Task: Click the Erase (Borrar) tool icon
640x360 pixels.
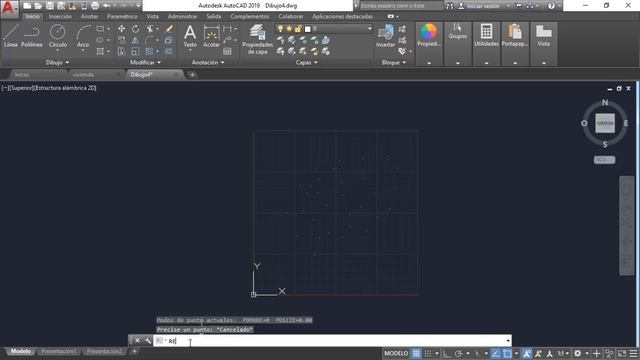Action: 169,29
